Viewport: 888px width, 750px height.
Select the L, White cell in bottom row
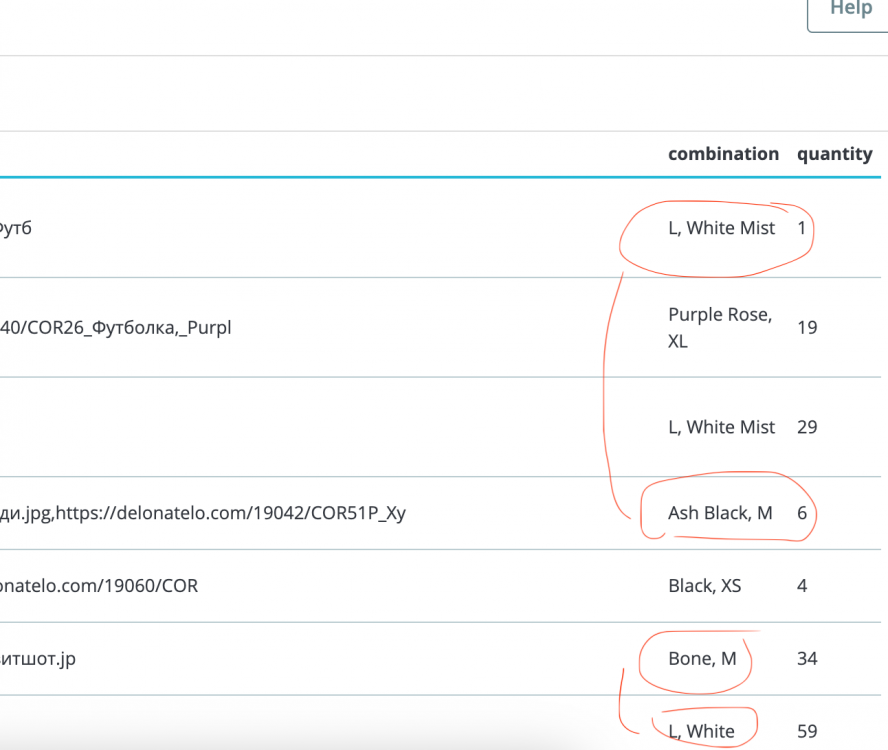coord(701,731)
